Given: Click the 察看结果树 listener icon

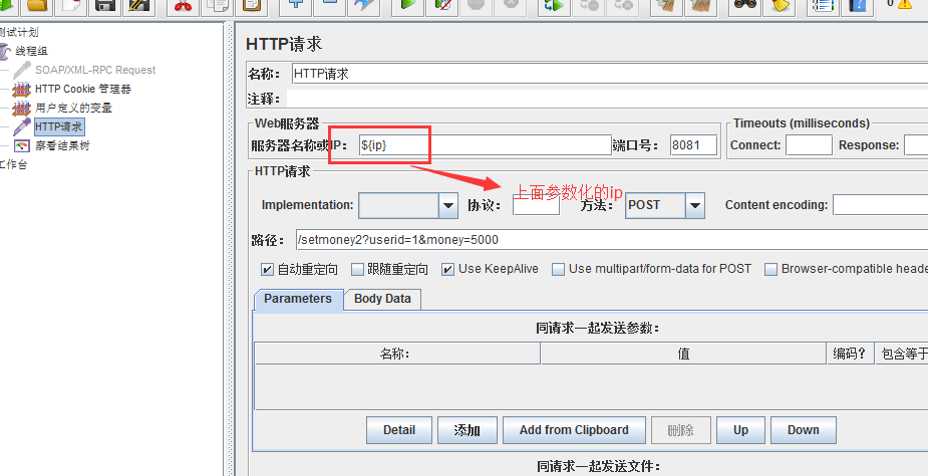Looking at the screenshot, I should click(22, 145).
